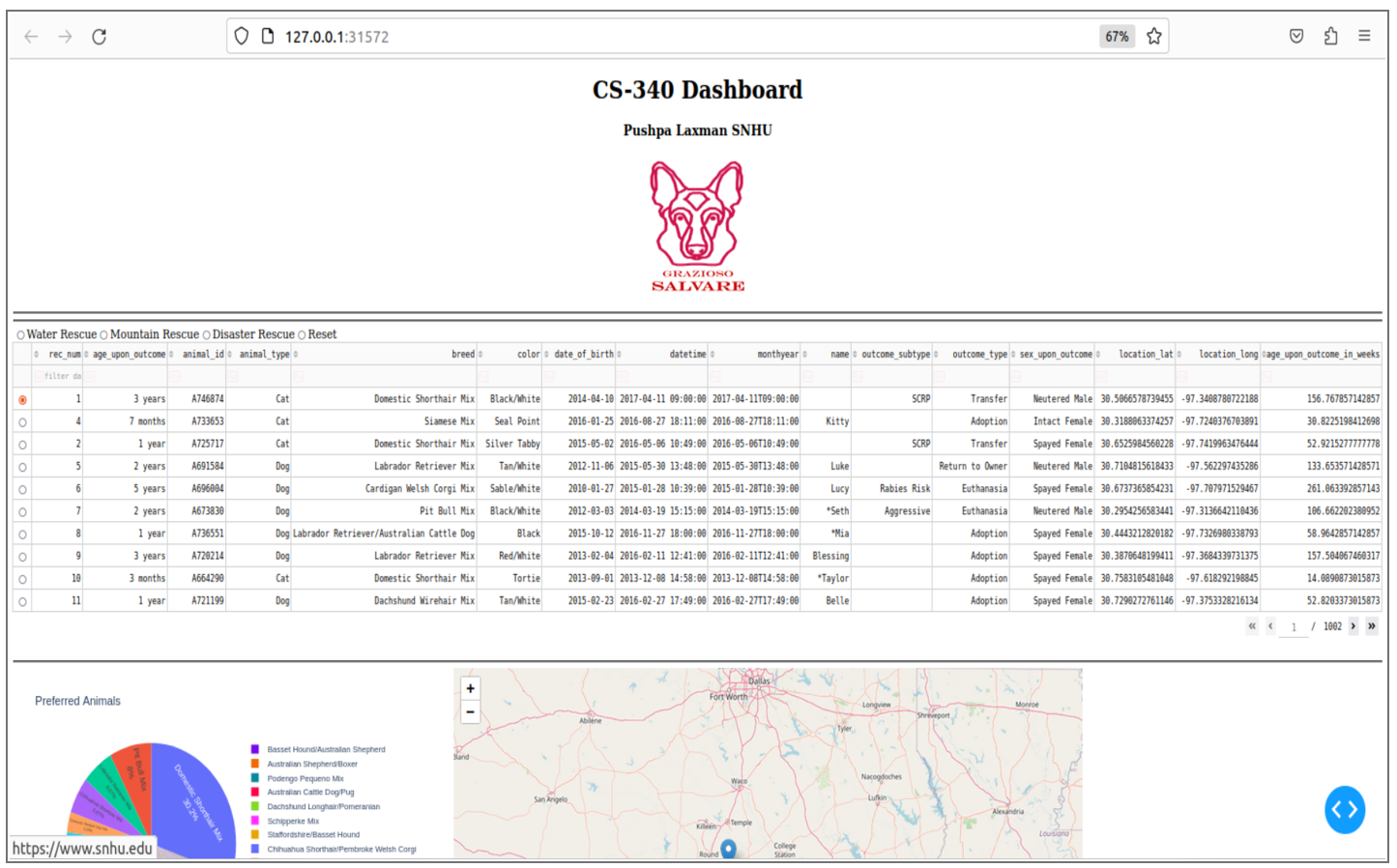Select row for Pit Bull *Seth

[x=22, y=512]
